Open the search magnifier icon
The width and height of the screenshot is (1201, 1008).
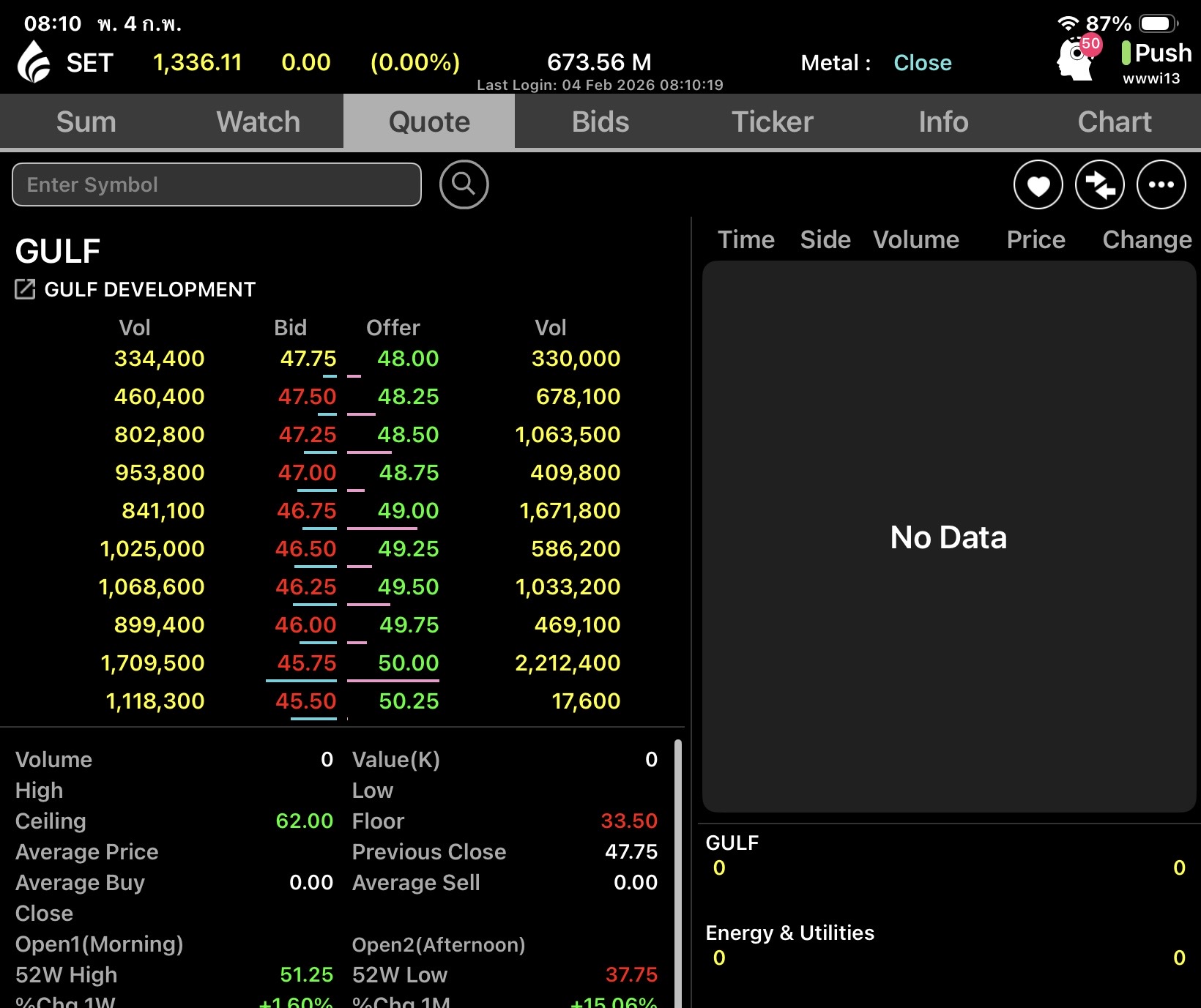click(464, 184)
